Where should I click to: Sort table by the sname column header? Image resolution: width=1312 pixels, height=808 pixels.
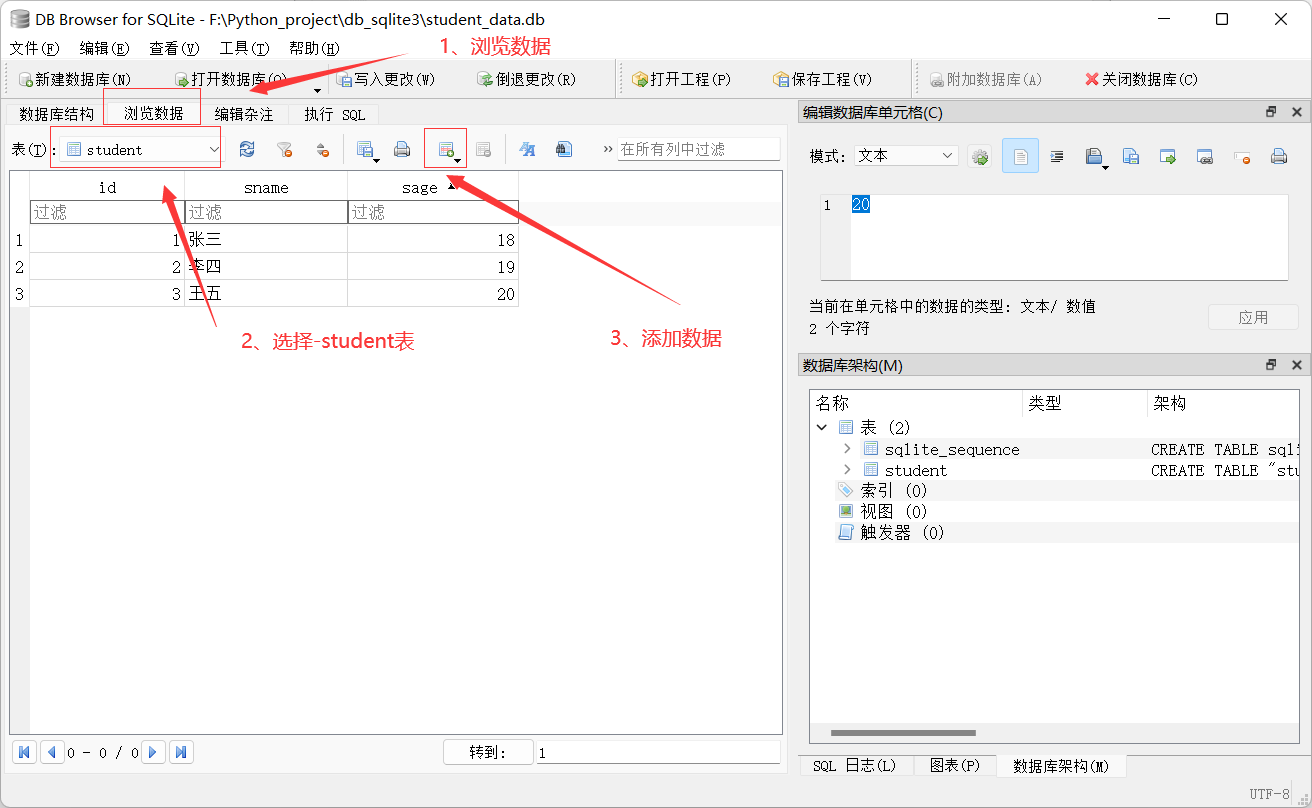pos(266,187)
